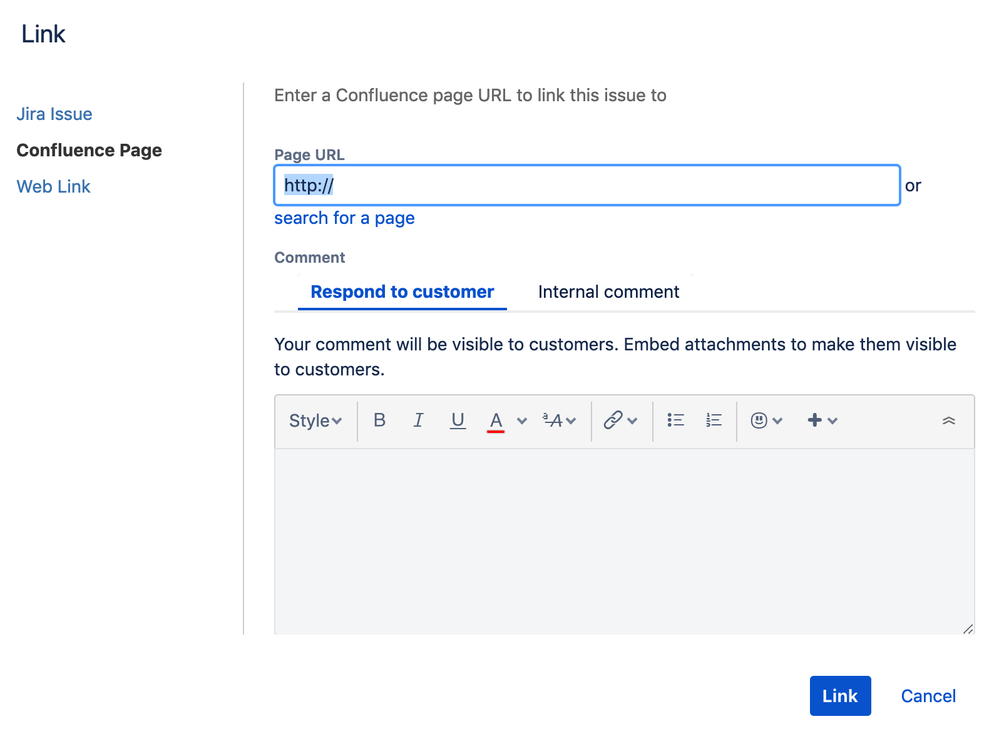Insert a numbered list
Viewport: 999px width, 732px height.
coord(714,421)
